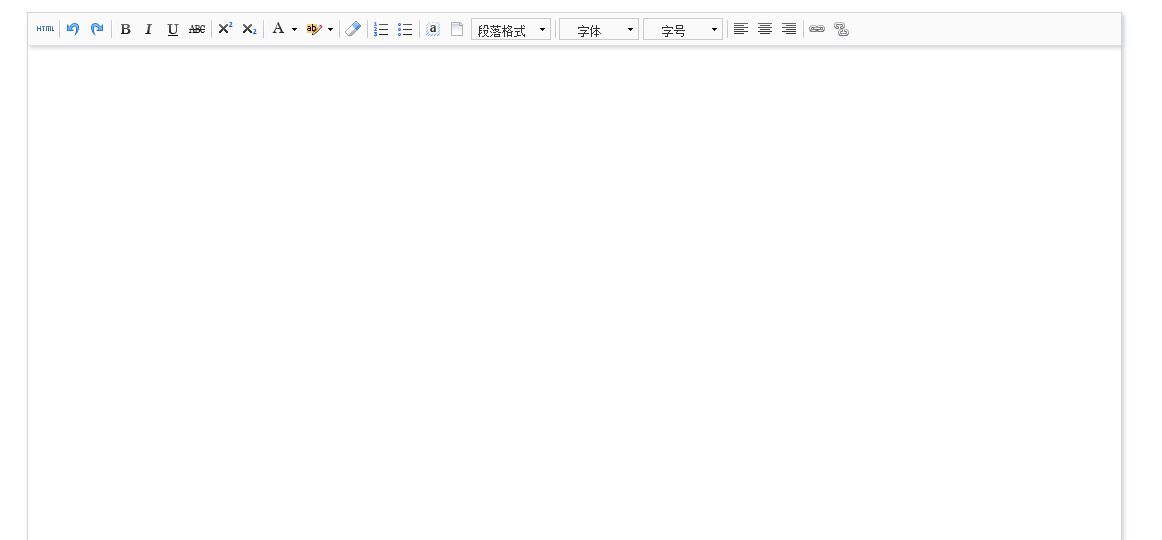This screenshot has height=540, width=1162.
Task: Apply subscript formatting
Action: click(x=249, y=29)
